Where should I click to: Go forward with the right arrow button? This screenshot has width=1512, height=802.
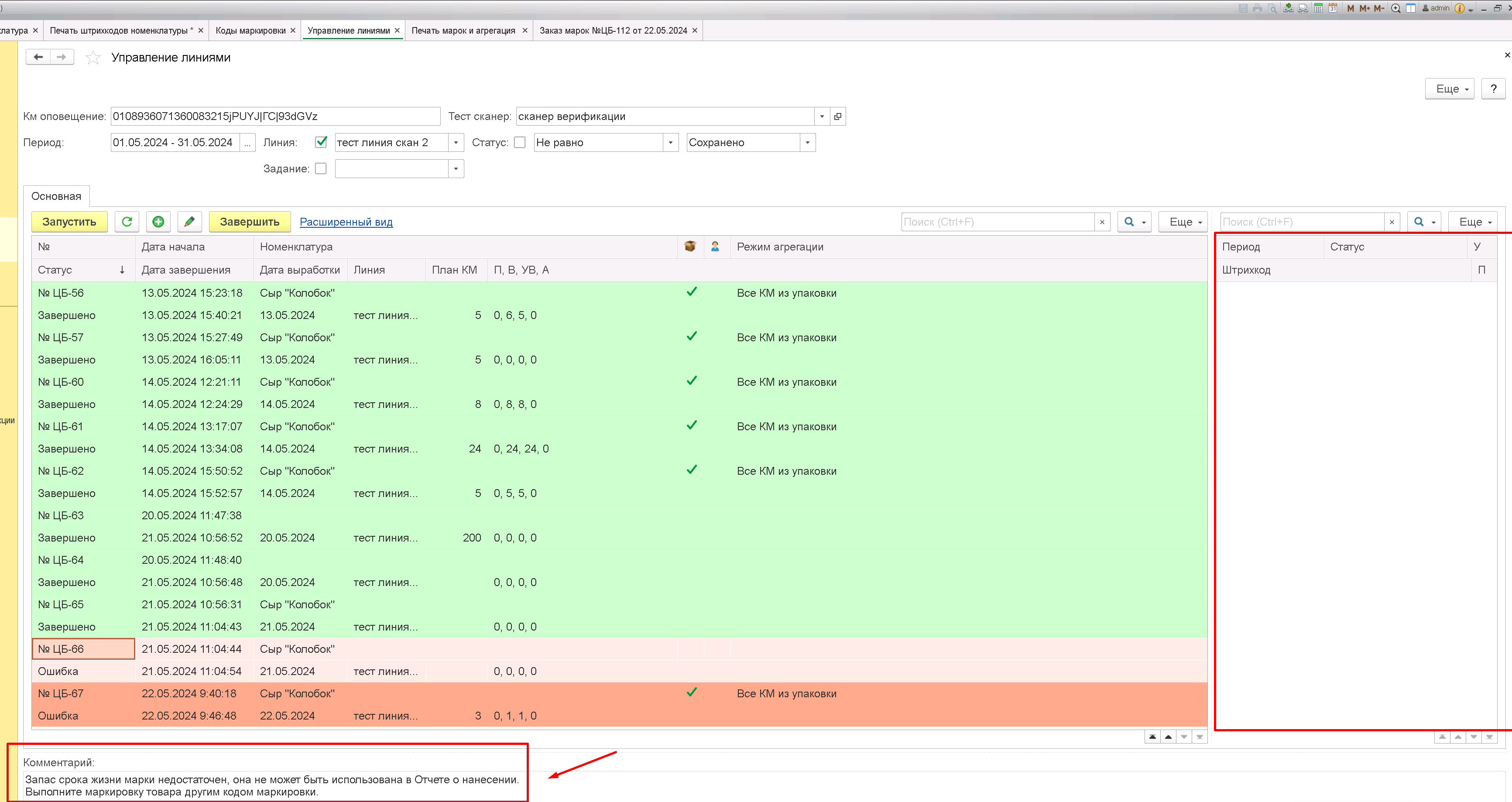tap(62, 57)
